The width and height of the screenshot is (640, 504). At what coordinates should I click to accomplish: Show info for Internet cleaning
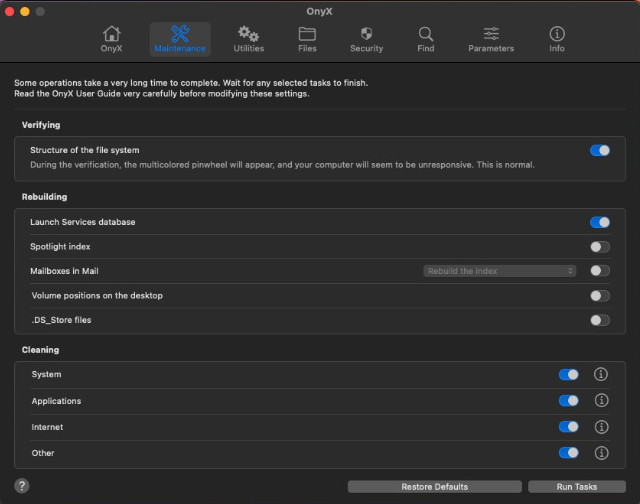point(601,427)
